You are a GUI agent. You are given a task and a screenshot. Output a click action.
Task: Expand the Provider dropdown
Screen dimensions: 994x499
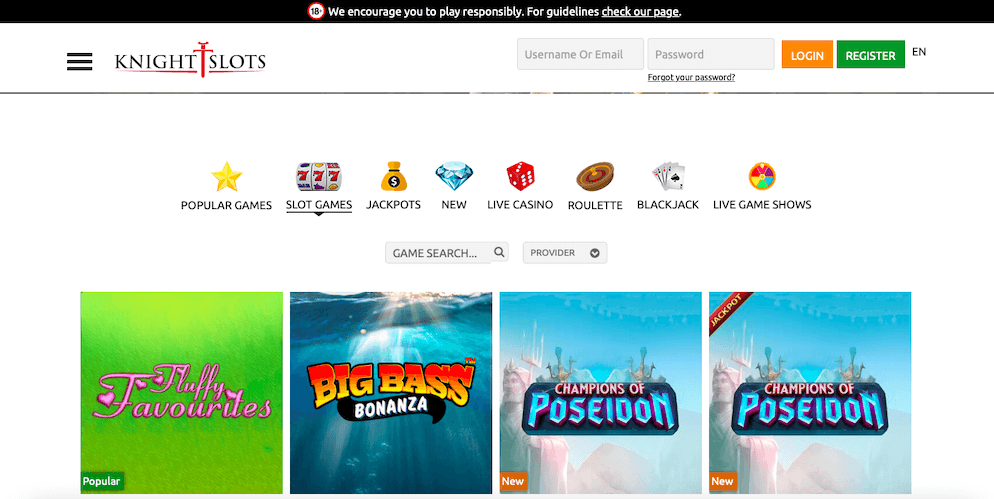(565, 252)
